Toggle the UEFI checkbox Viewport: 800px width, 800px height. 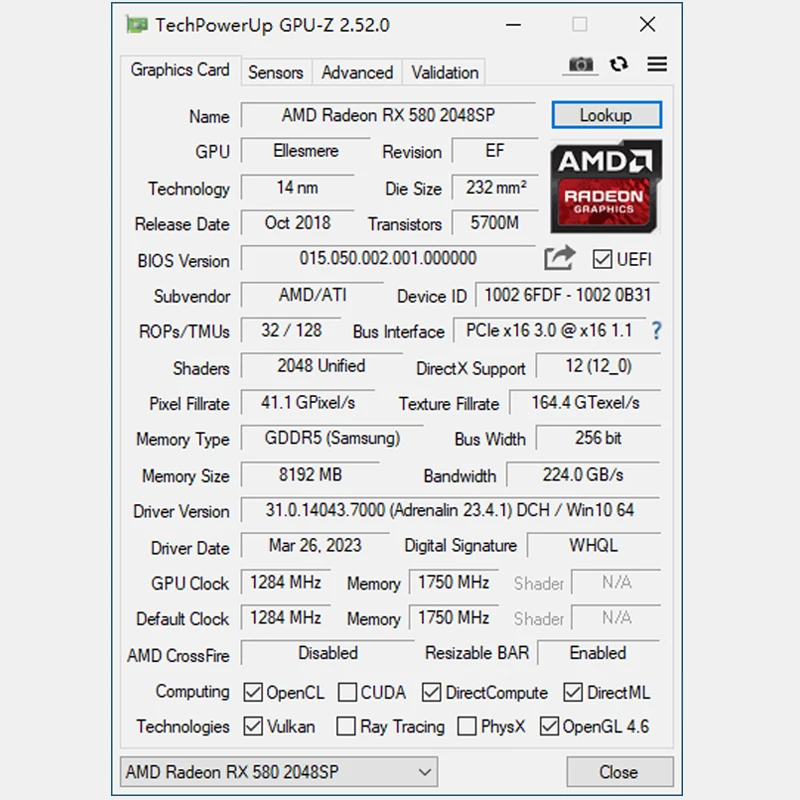[602, 259]
